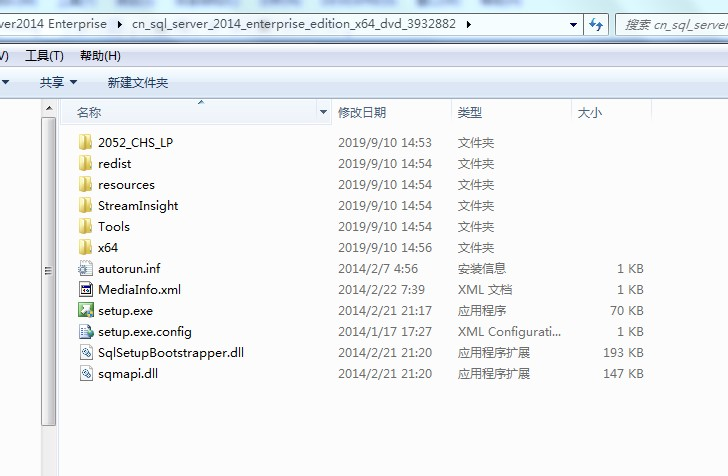Click the setup.exe installer icon
728x476 pixels.
[85, 310]
